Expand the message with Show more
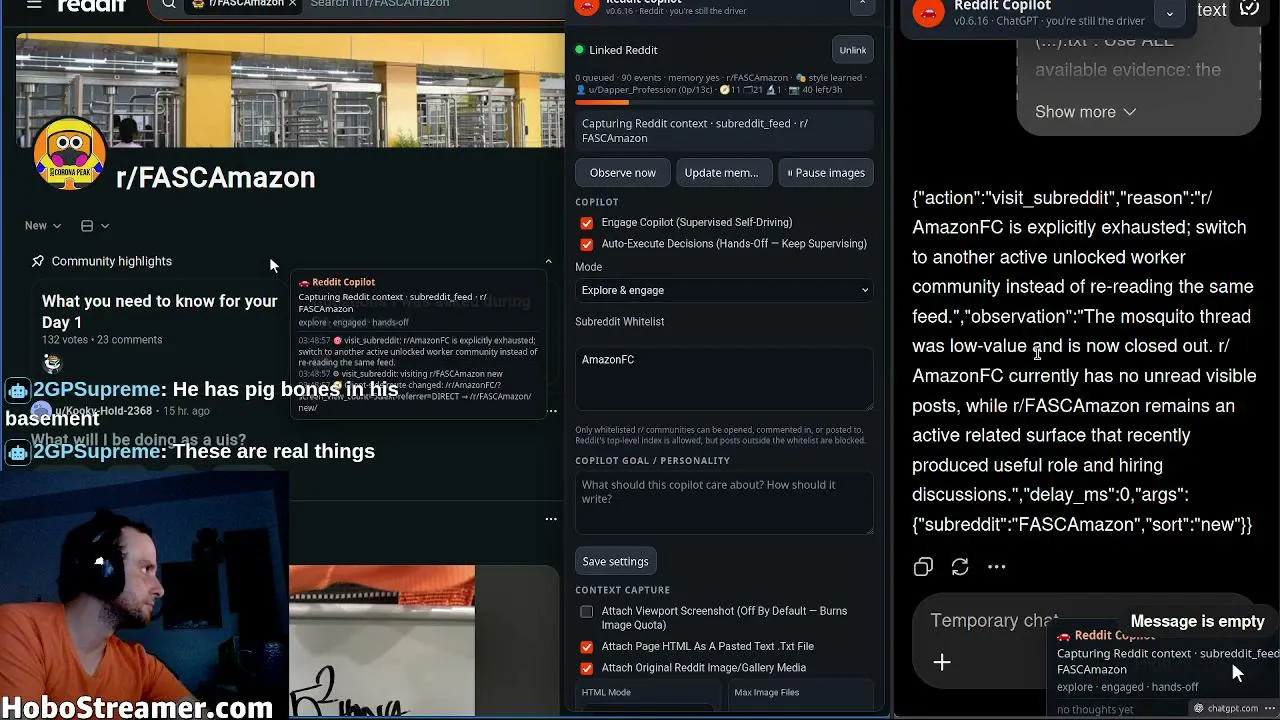The image size is (1280, 720). (1086, 112)
